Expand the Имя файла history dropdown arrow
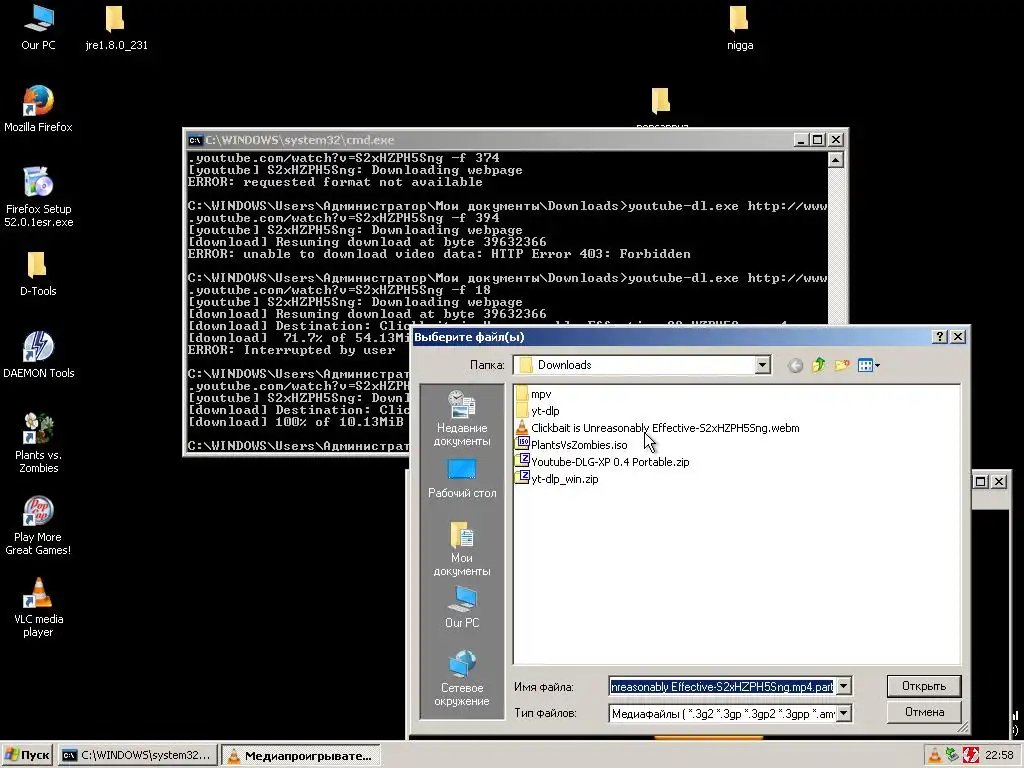Image resolution: width=1024 pixels, height=768 pixels. [843, 686]
